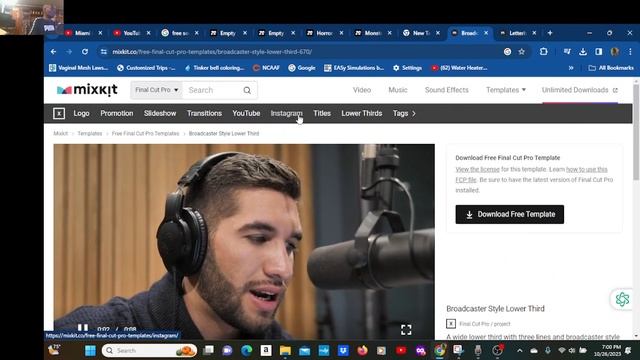The image size is (640, 360).
Task: Select the Logo category
Action: 81,113
